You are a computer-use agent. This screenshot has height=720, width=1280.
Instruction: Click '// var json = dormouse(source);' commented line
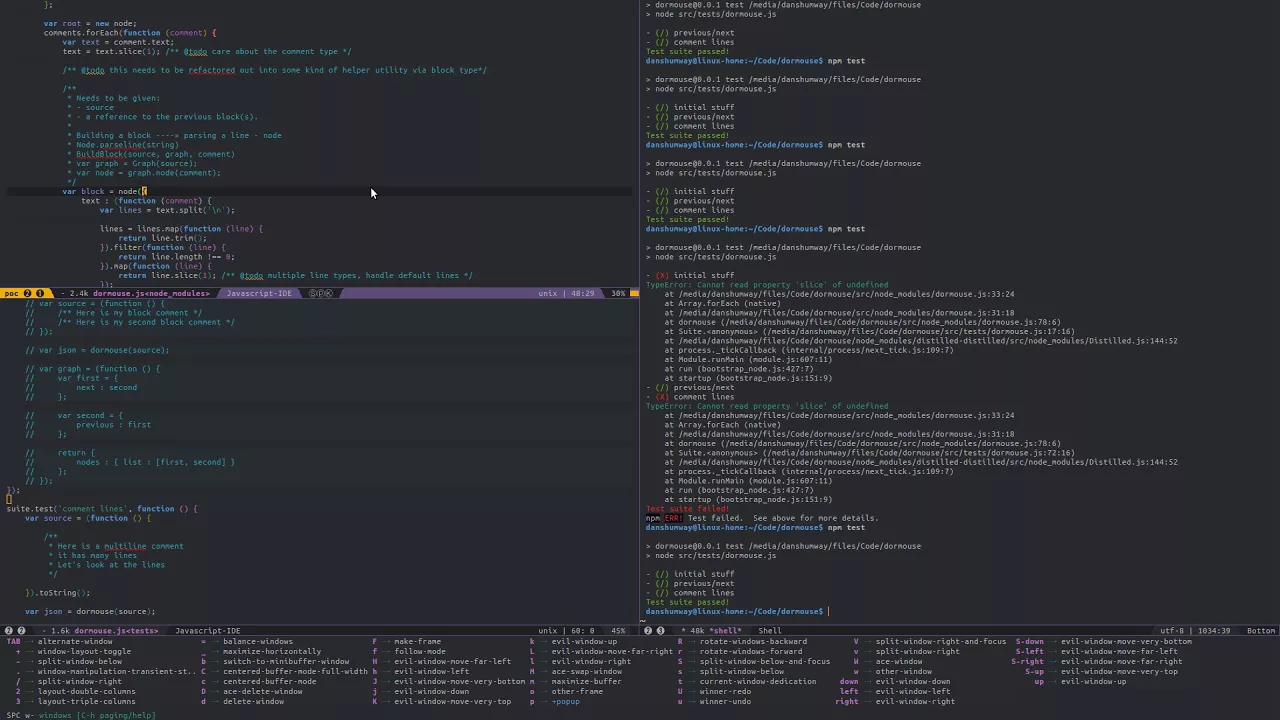97,350
